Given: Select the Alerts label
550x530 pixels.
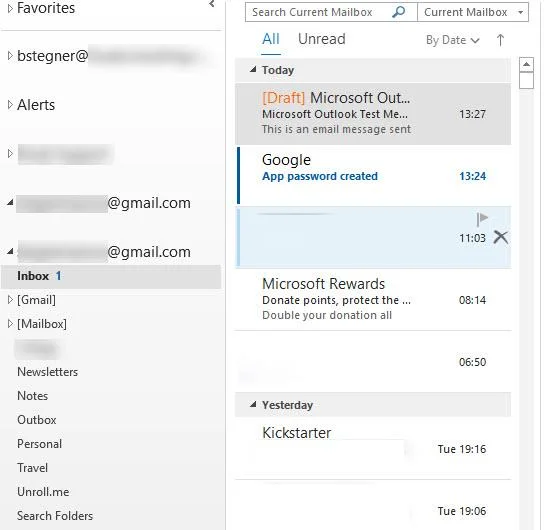Looking at the screenshot, I should (36, 105).
